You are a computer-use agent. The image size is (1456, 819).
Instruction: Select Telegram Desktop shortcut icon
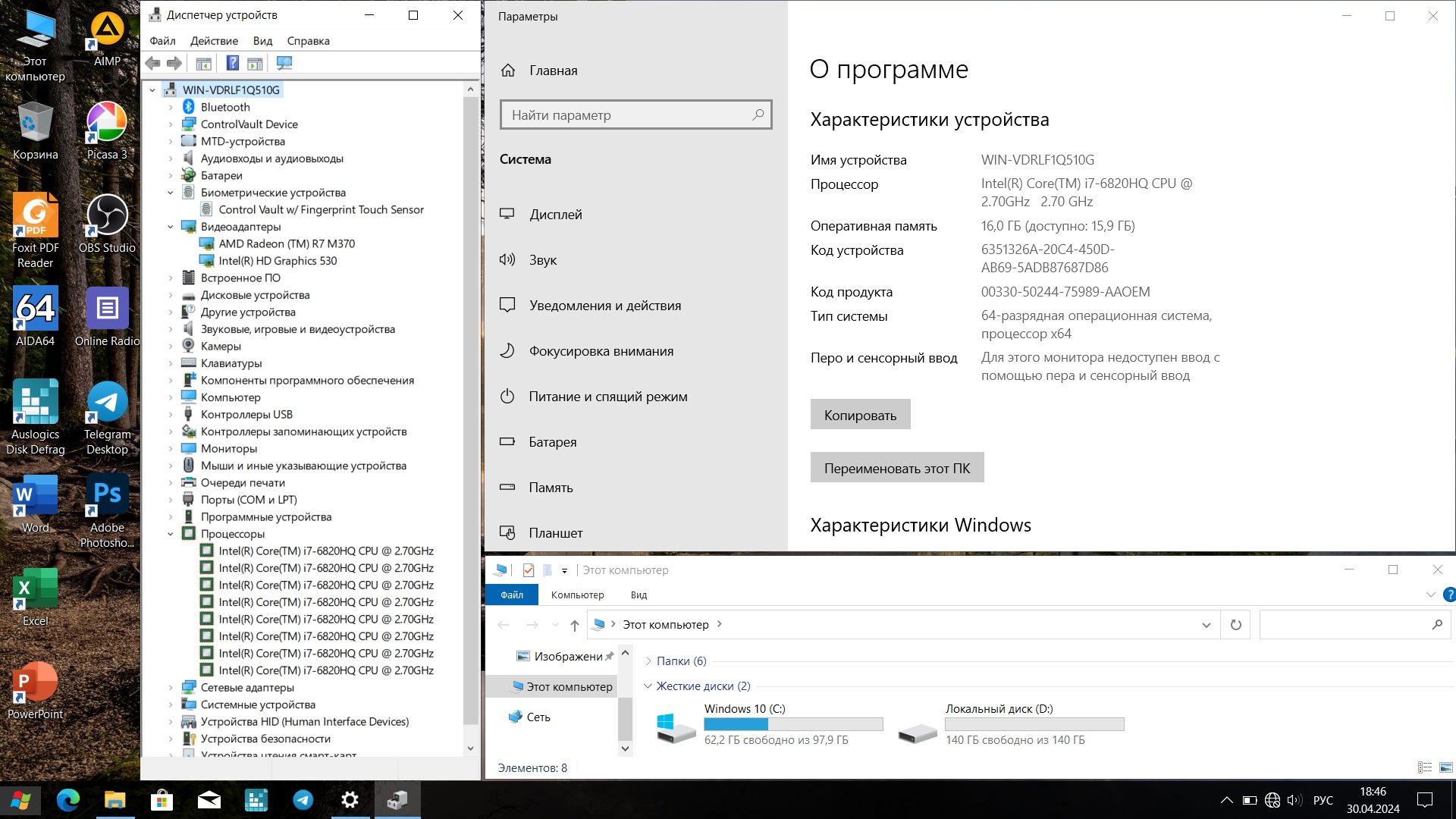(x=107, y=417)
